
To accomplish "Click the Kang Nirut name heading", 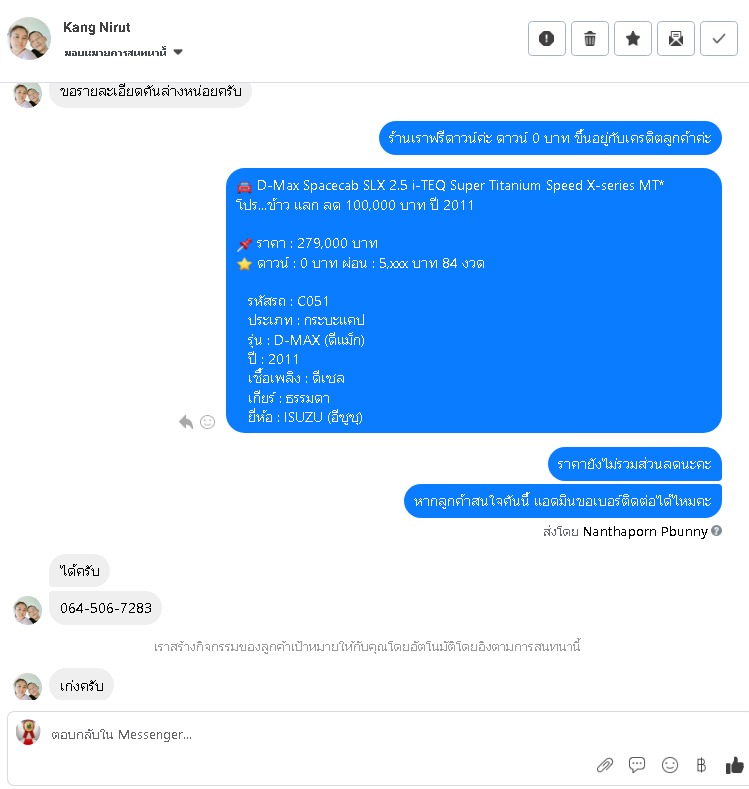I will [x=97, y=27].
